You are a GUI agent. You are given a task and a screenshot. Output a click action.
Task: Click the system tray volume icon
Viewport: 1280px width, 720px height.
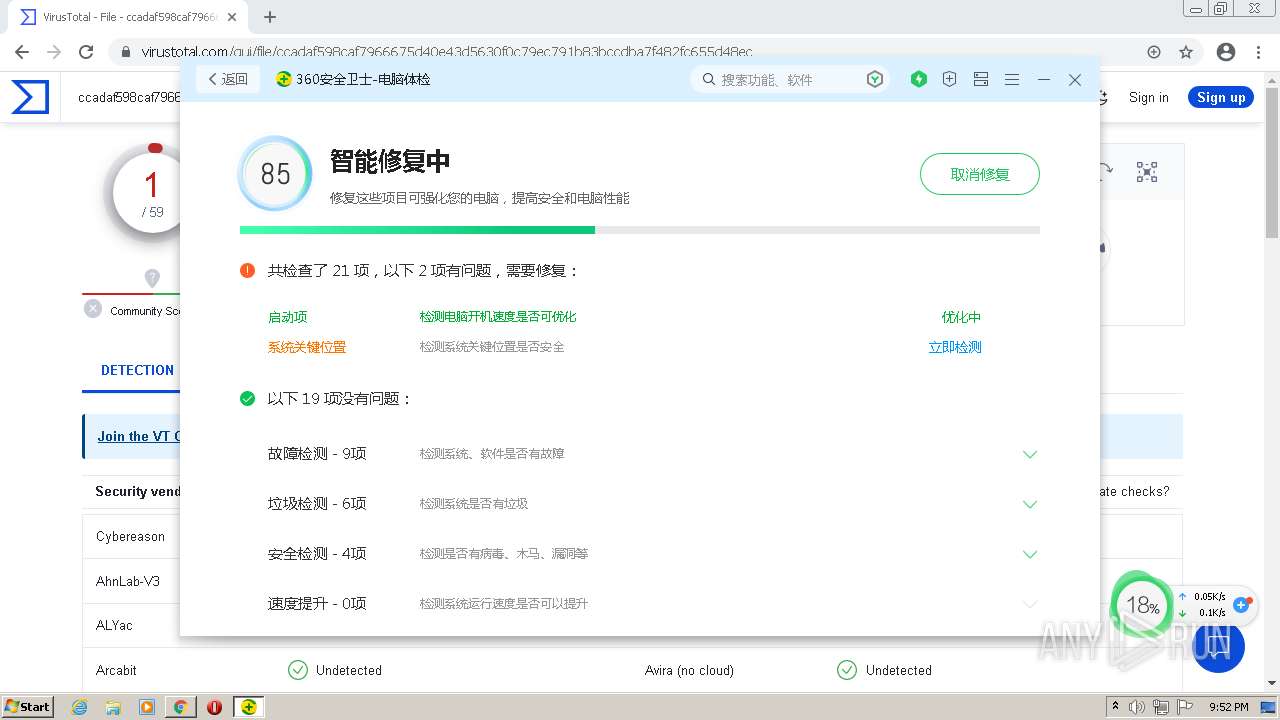tap(1138, 707)
